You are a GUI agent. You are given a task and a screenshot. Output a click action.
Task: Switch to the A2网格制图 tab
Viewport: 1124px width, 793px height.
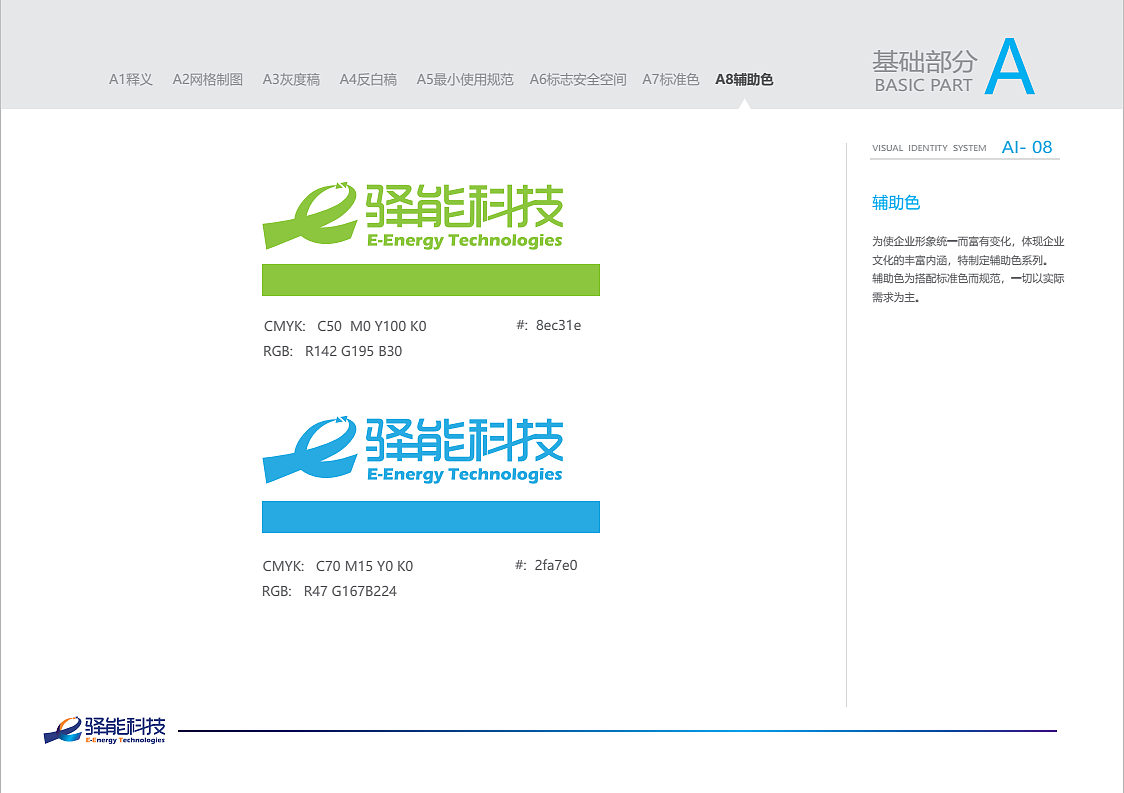tap(208, 80)
